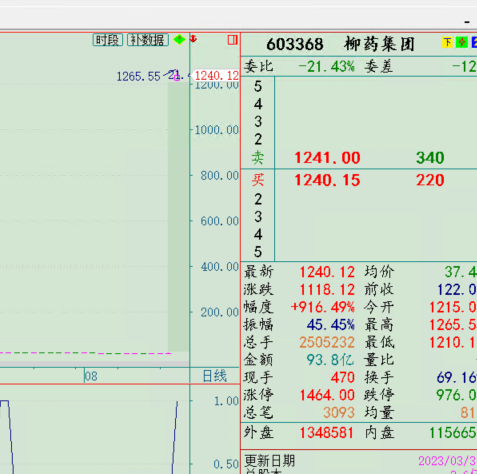Minimize the window using the dash button
The height and width of the screenshot is (474, 477).
467,22
